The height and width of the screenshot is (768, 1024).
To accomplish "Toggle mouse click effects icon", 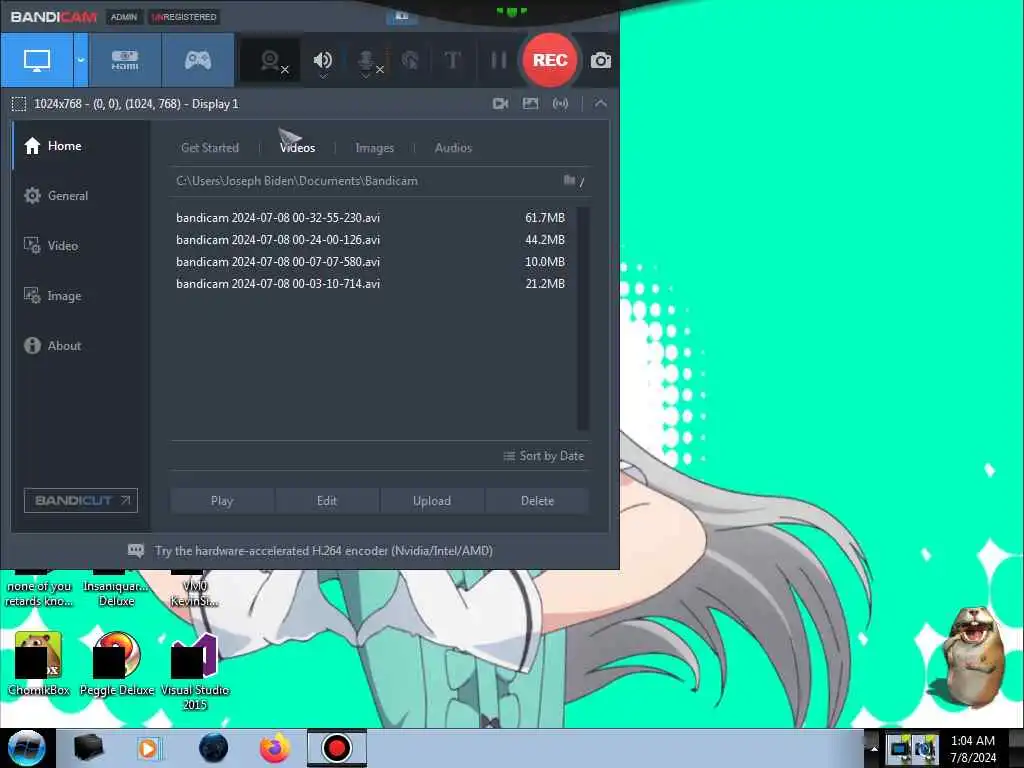I will 410,61.
